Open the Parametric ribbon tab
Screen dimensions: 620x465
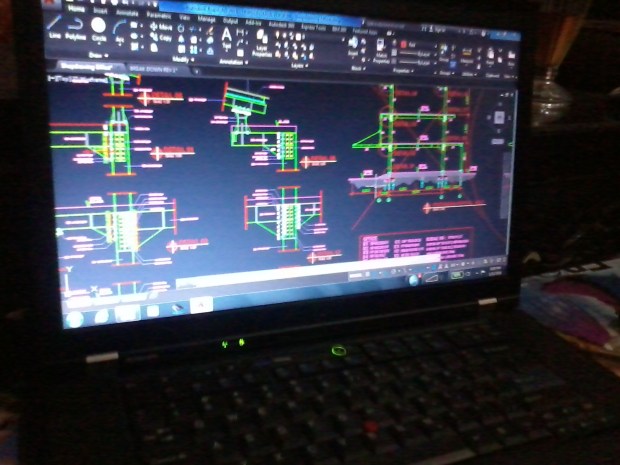click(x=159, y=15)
